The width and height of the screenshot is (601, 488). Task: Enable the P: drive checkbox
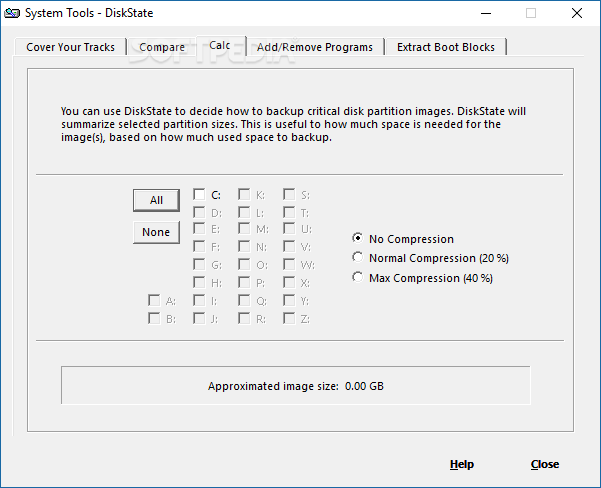pos(244,282)
